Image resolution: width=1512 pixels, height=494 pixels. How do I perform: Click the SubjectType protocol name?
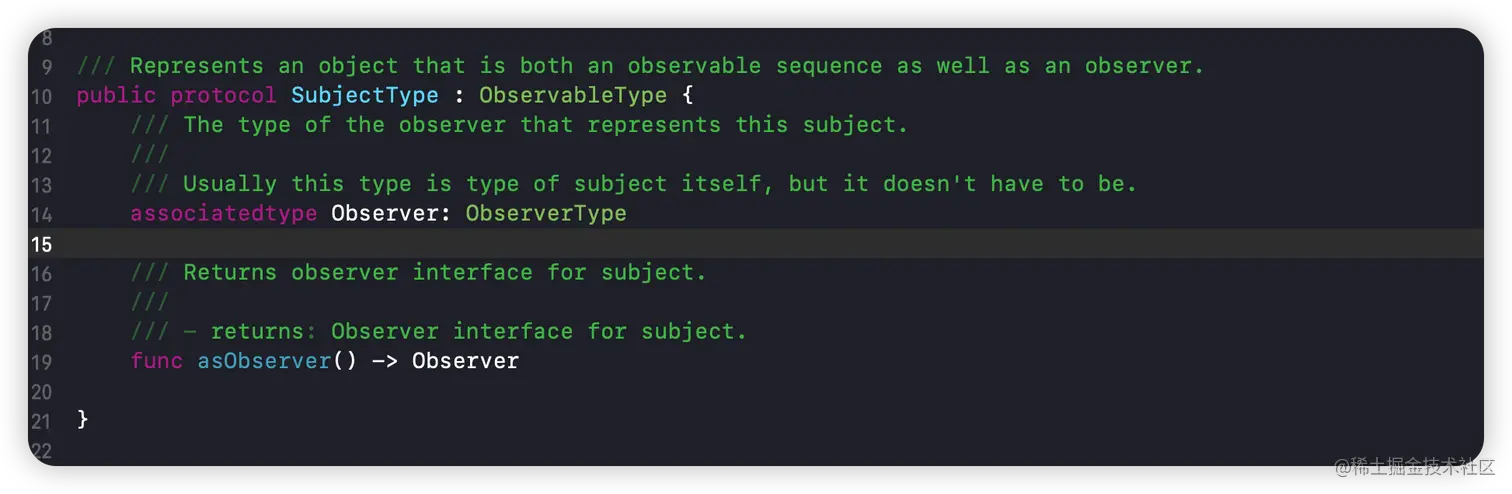[364, 96]
